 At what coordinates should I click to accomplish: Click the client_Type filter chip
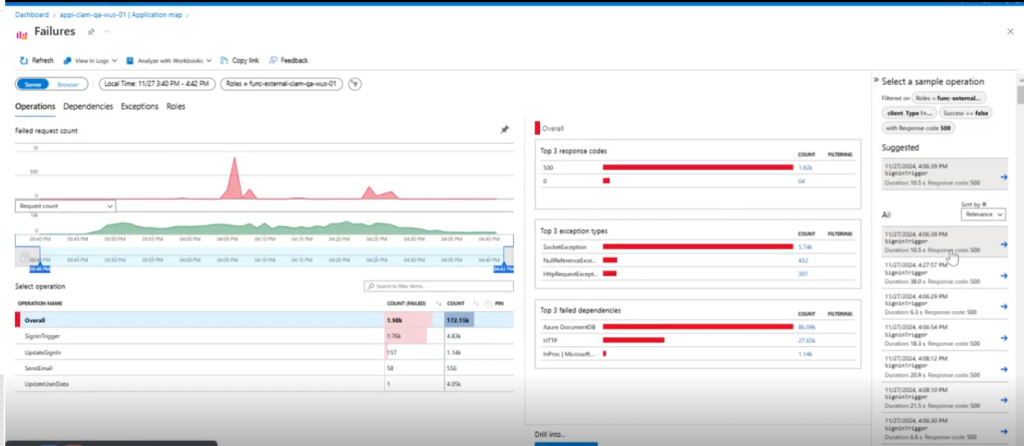pyautogui.click(x=910, y=113)
